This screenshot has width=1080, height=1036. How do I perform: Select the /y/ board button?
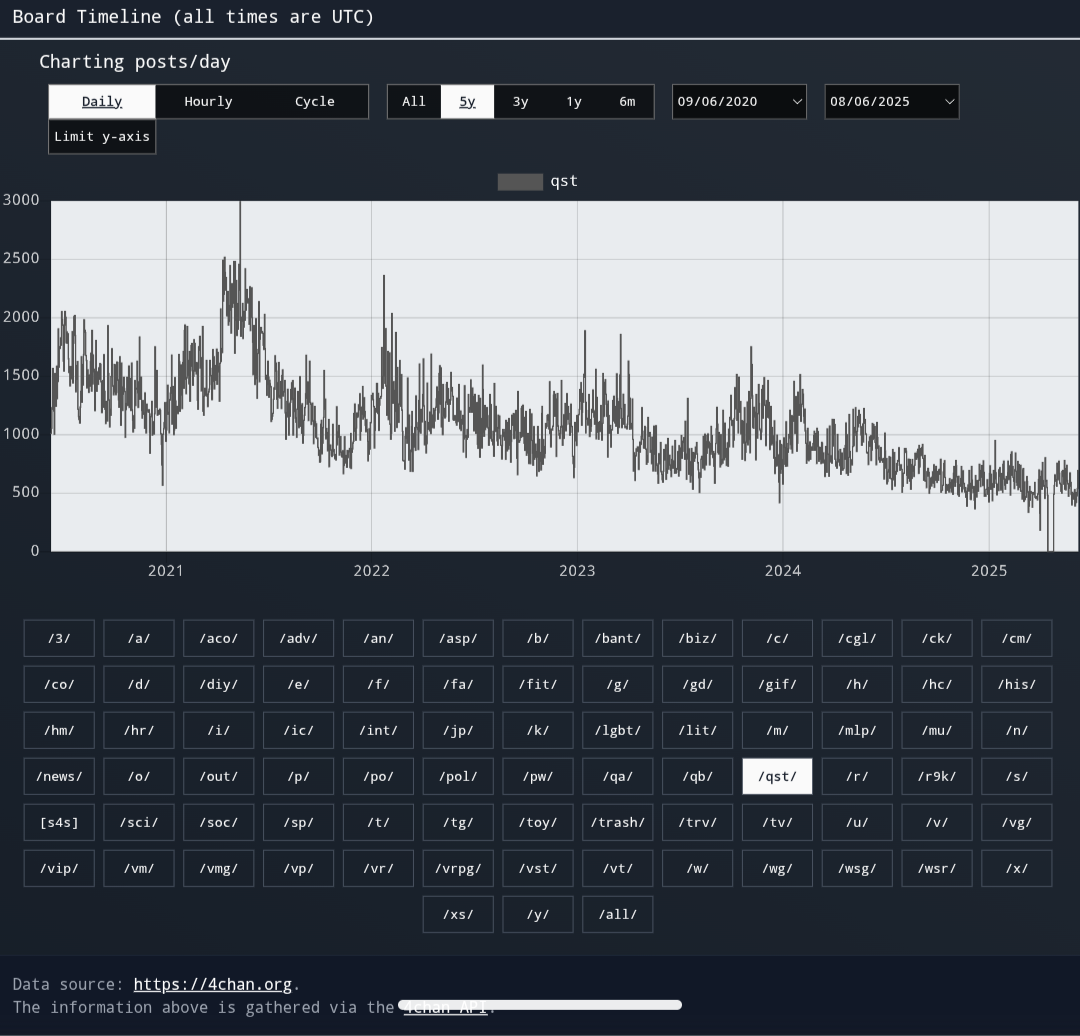point(538,915)
